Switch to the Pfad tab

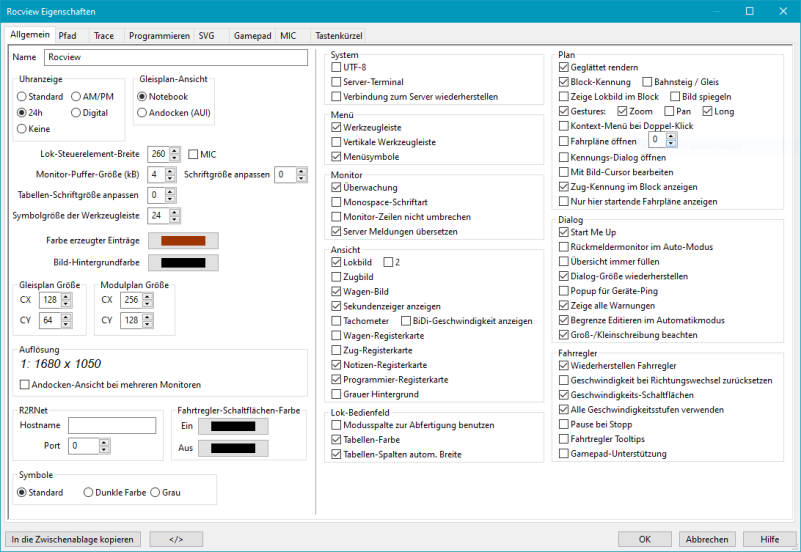[x=67, y=35]
